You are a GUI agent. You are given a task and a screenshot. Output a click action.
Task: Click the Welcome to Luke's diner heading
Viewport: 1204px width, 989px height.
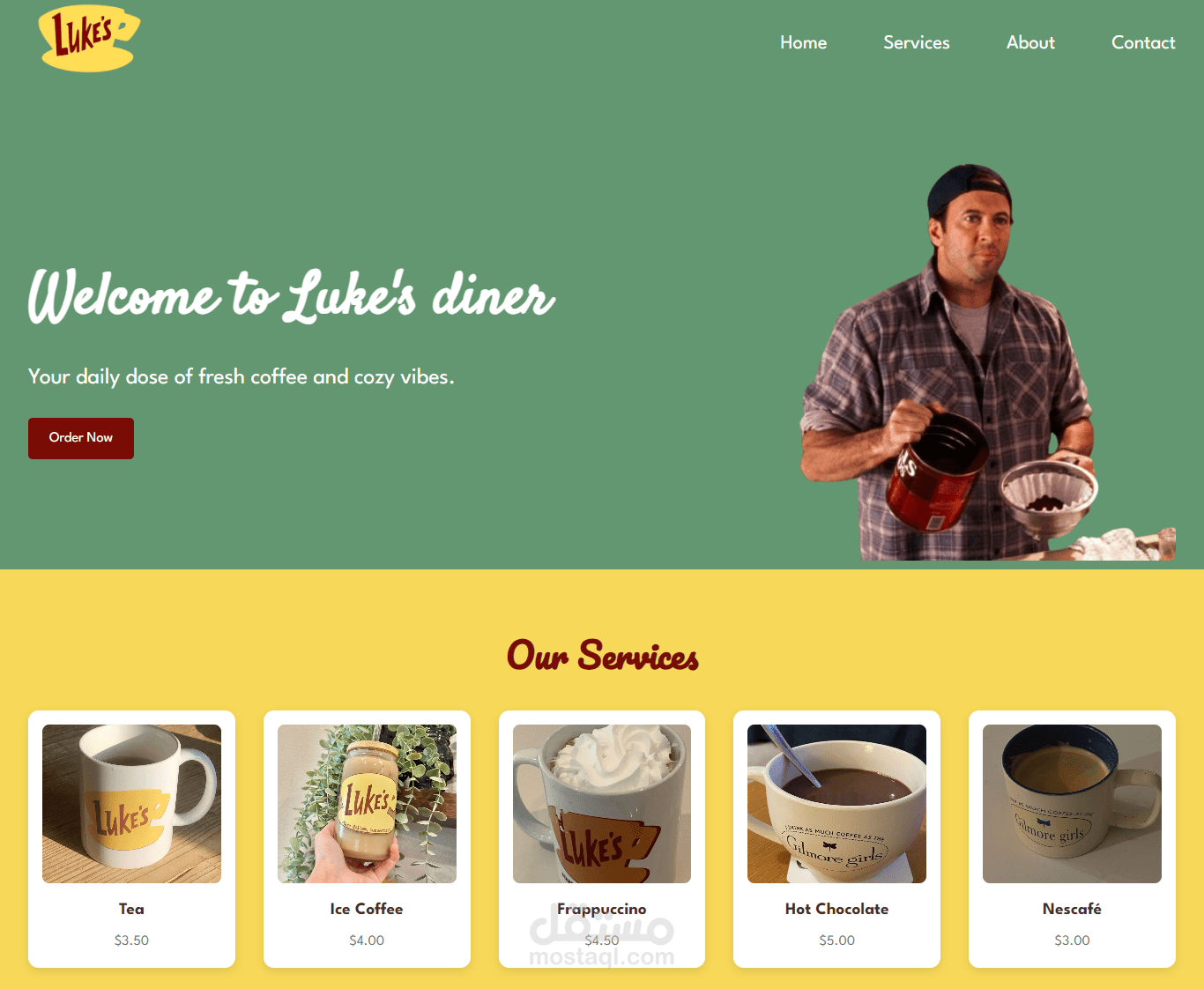[292, 296]
